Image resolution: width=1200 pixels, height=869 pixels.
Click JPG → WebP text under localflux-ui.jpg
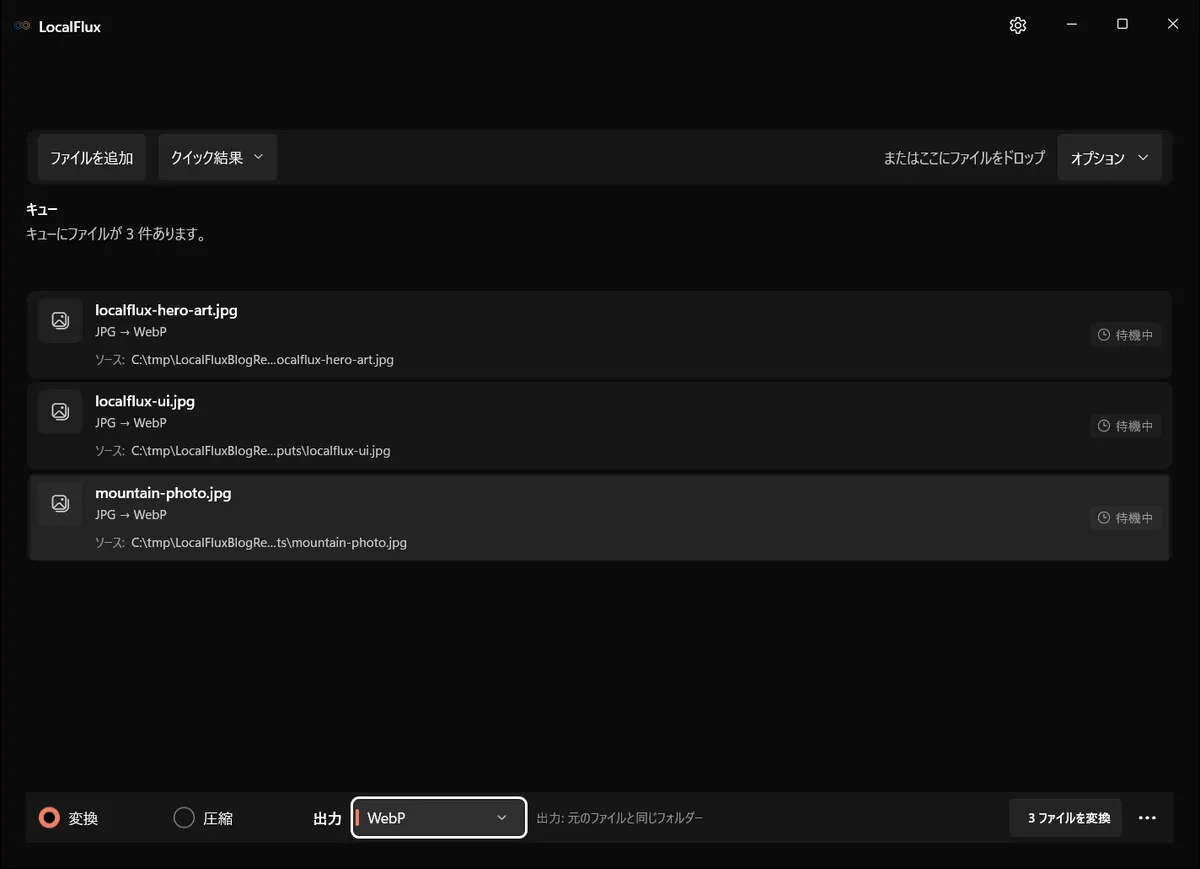click(130, 423)
